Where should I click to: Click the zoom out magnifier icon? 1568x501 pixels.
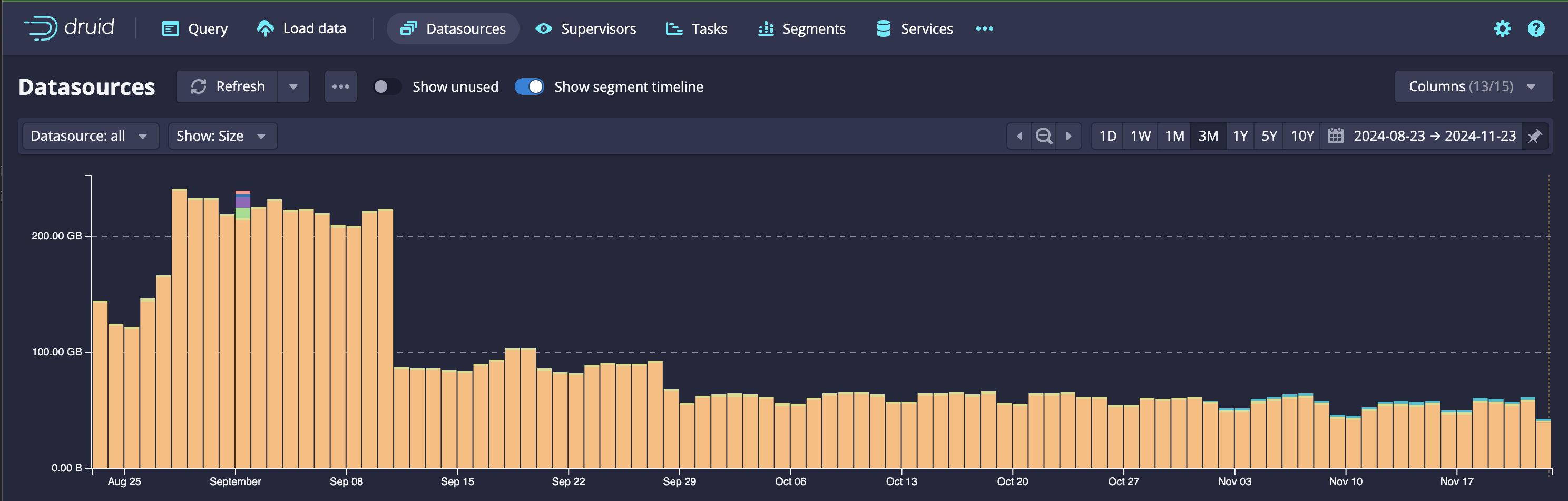pos(1043,136)
